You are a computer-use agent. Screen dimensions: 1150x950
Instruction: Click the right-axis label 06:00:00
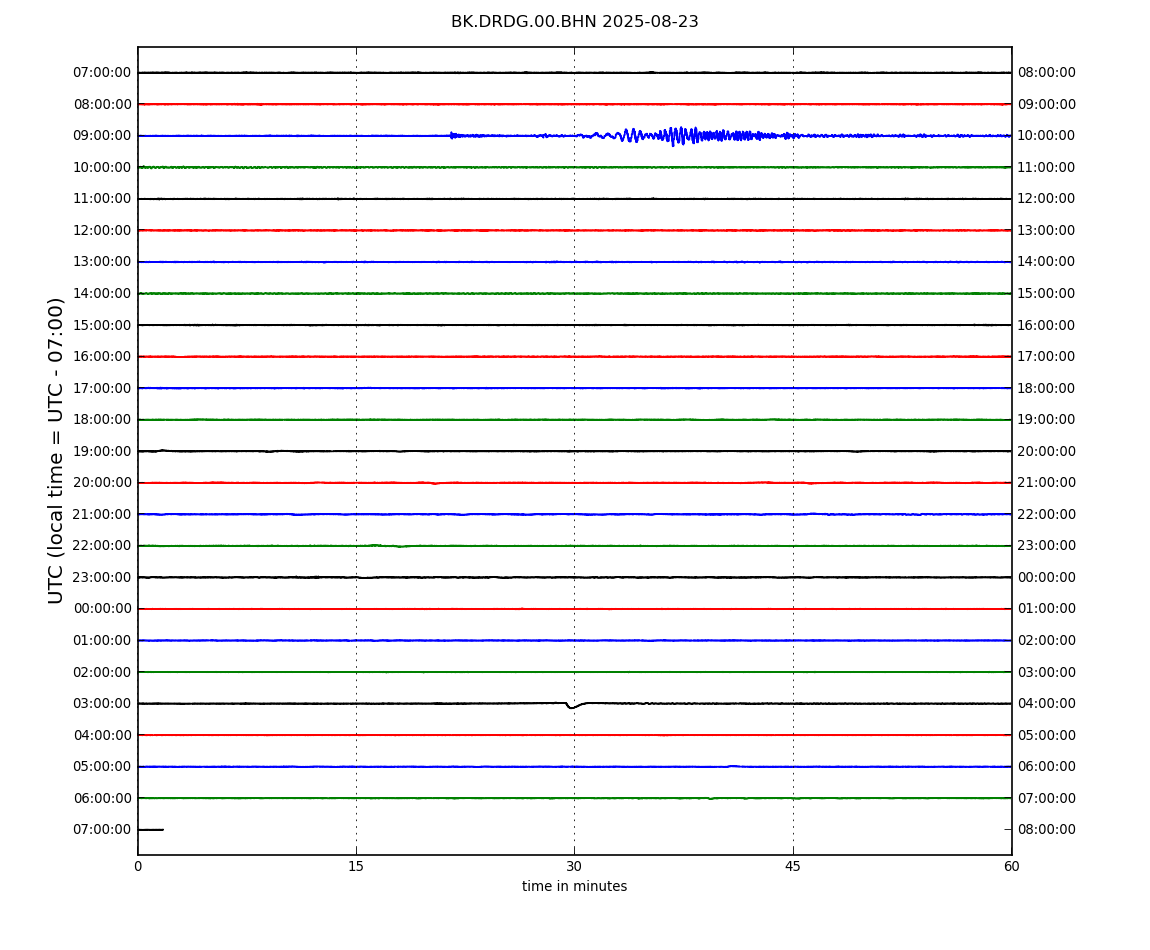tap(1047, 767)
